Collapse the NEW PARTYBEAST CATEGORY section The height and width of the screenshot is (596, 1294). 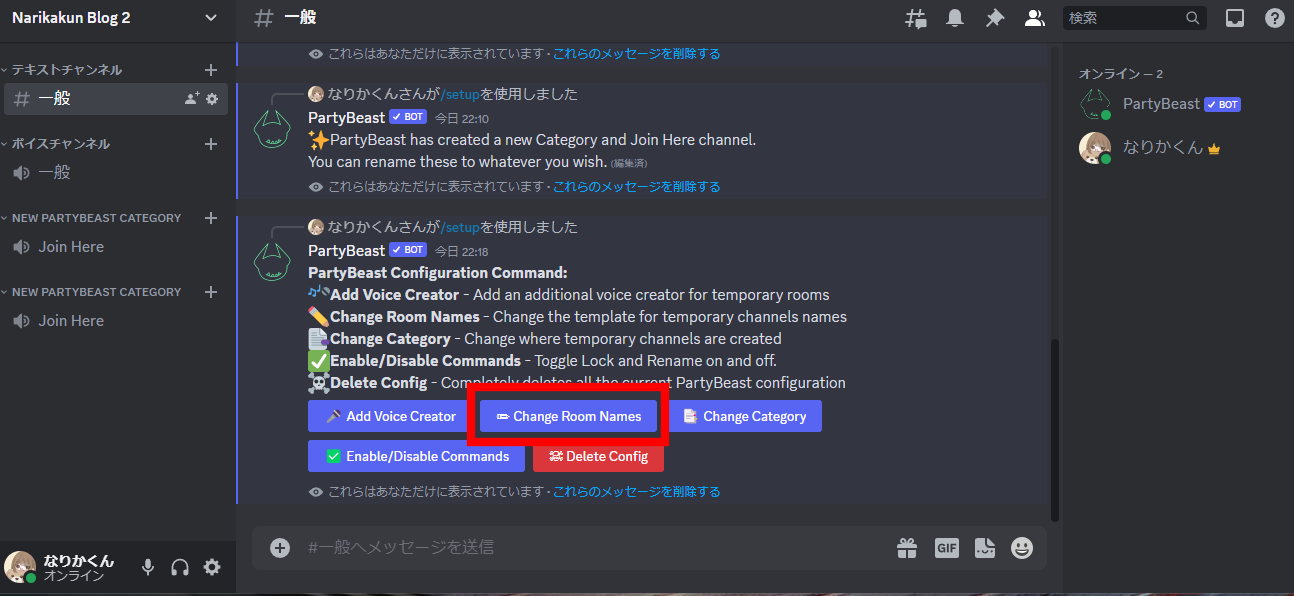click(93, 217)
